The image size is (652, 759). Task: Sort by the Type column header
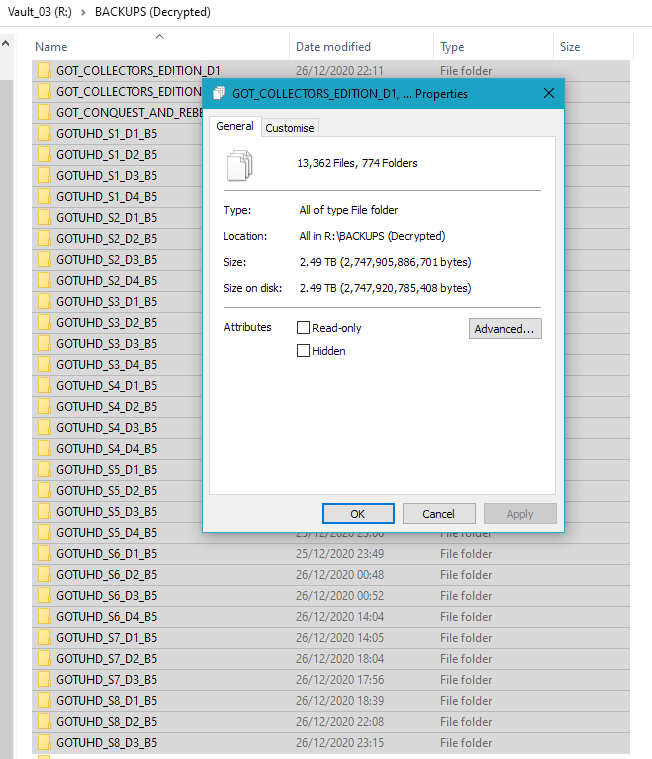pyautogui.click(x=452, y=47)
